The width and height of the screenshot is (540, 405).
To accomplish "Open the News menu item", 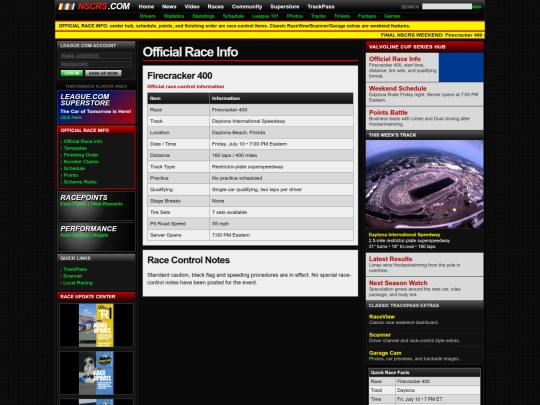I will point(169,7).
